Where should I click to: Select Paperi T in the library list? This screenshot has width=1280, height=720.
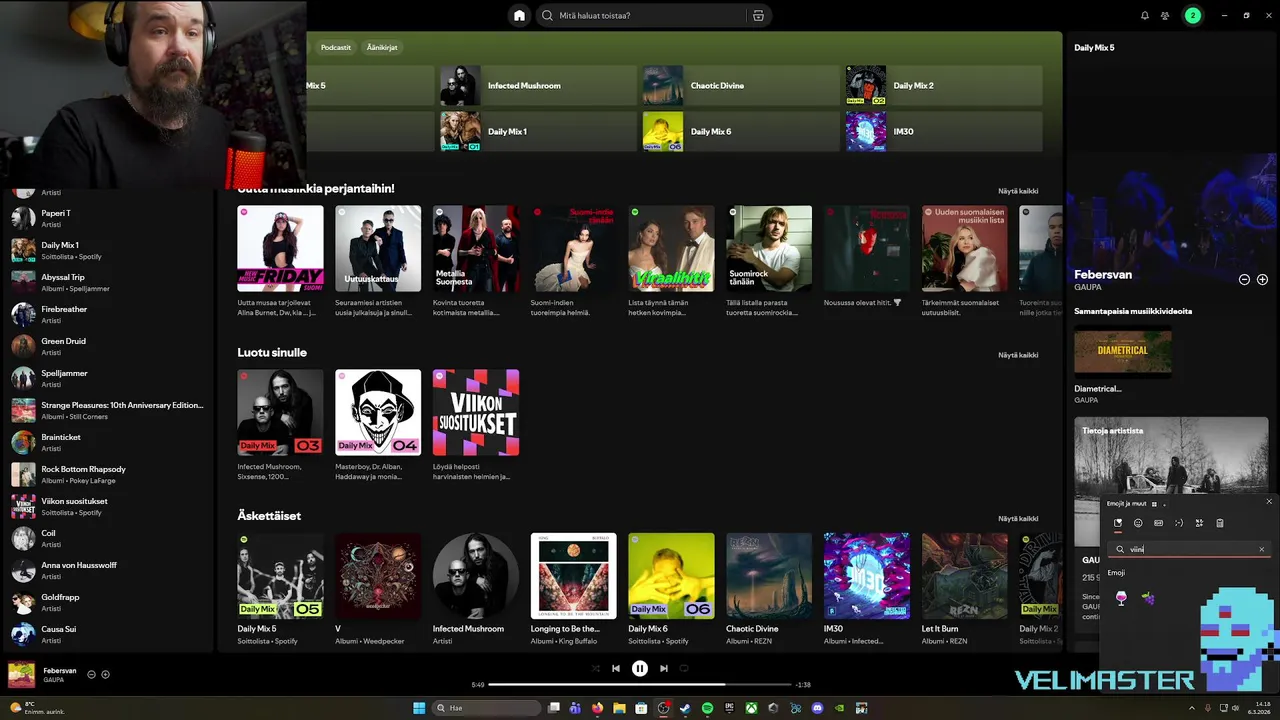pos(110,218)
